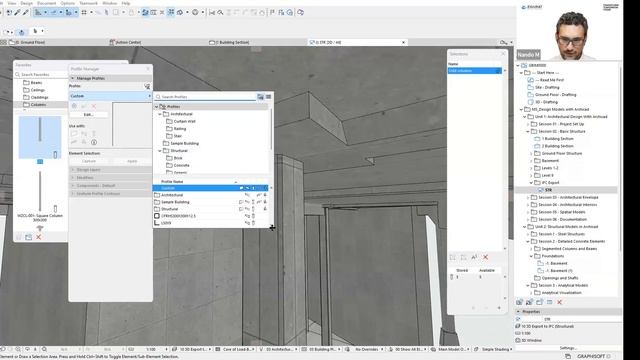Click the Edit button in Profile Manager

[89, 115]
